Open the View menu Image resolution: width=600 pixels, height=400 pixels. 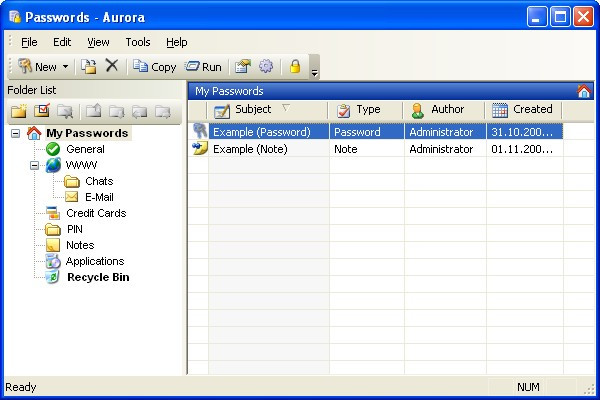(x=98, y=42)
